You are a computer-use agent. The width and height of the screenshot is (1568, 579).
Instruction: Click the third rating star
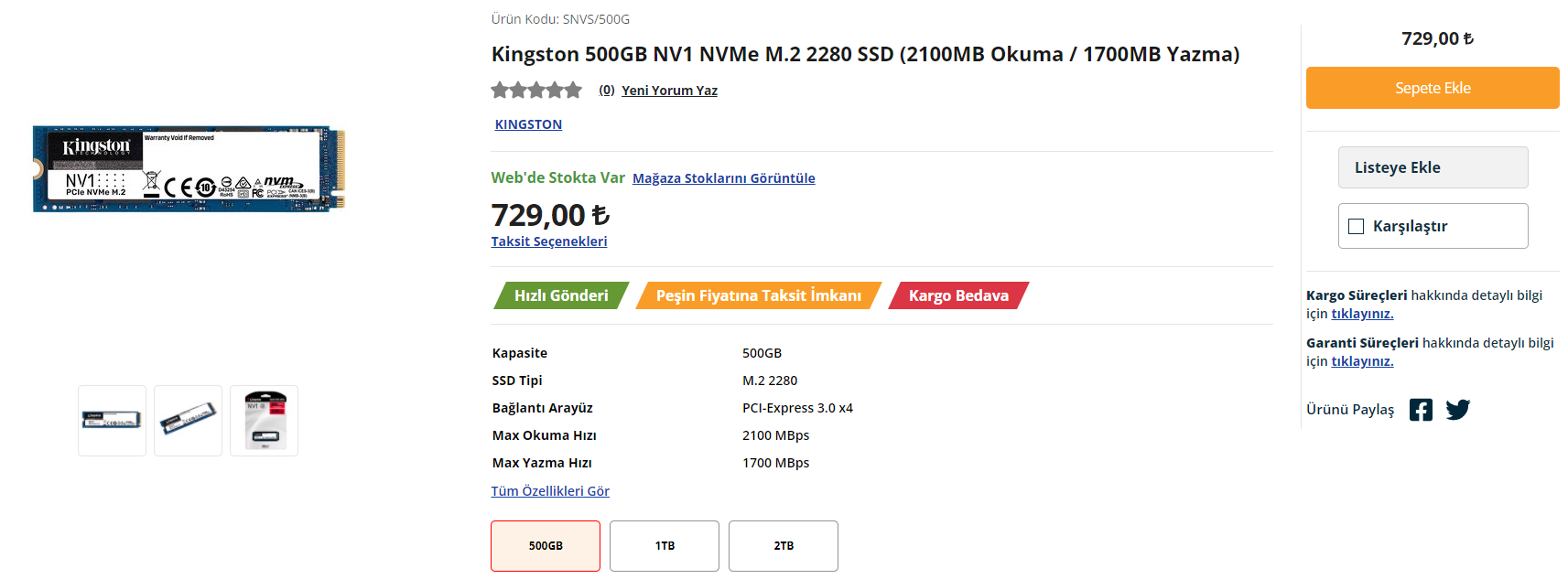tap(536, 90)
